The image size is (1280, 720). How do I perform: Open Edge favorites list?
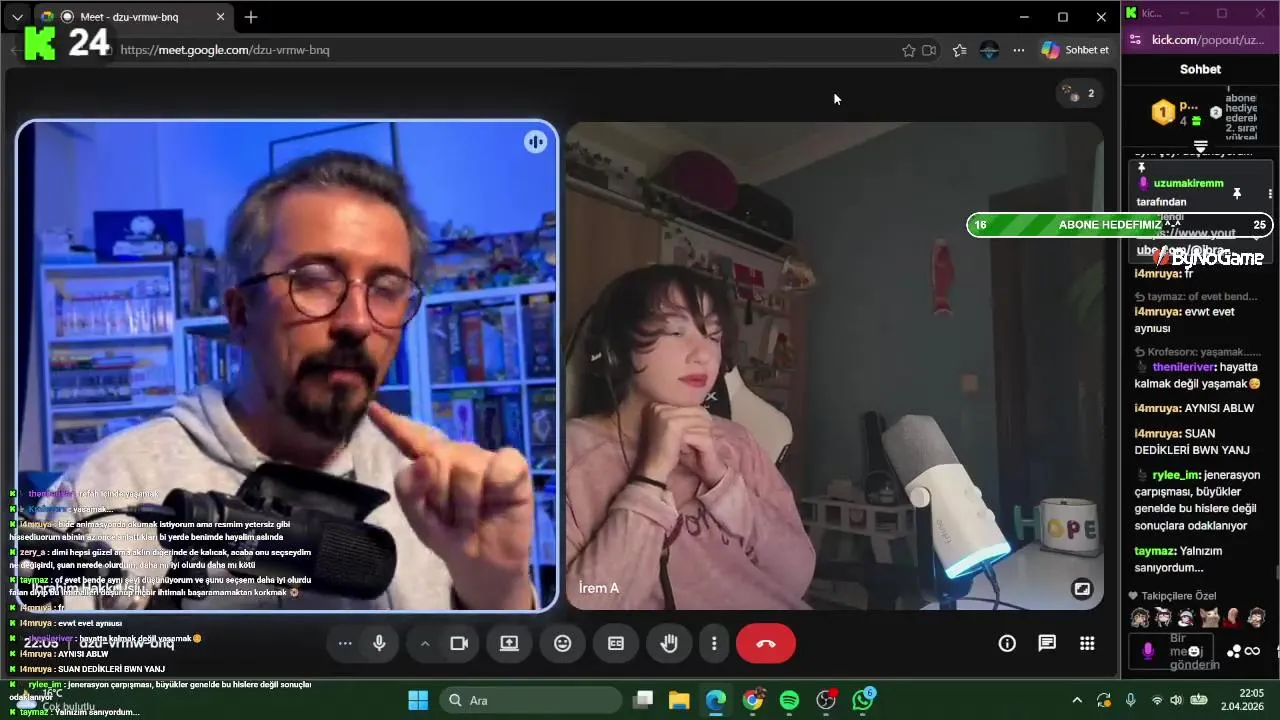(960, 50)
